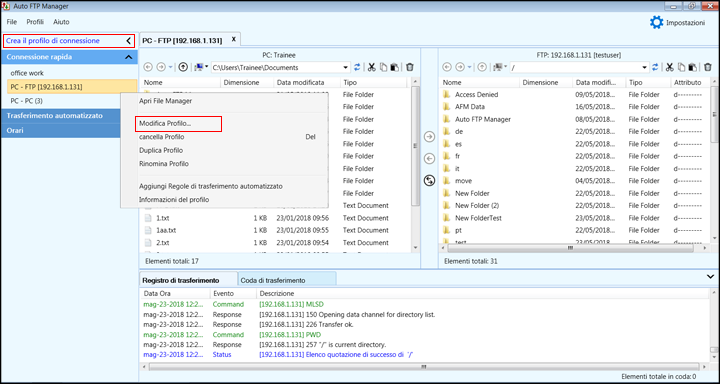The height and width of the screenshot is (384, 720).
Task: Click the synchronize folders circular icon
Action: tap(429, 181)
